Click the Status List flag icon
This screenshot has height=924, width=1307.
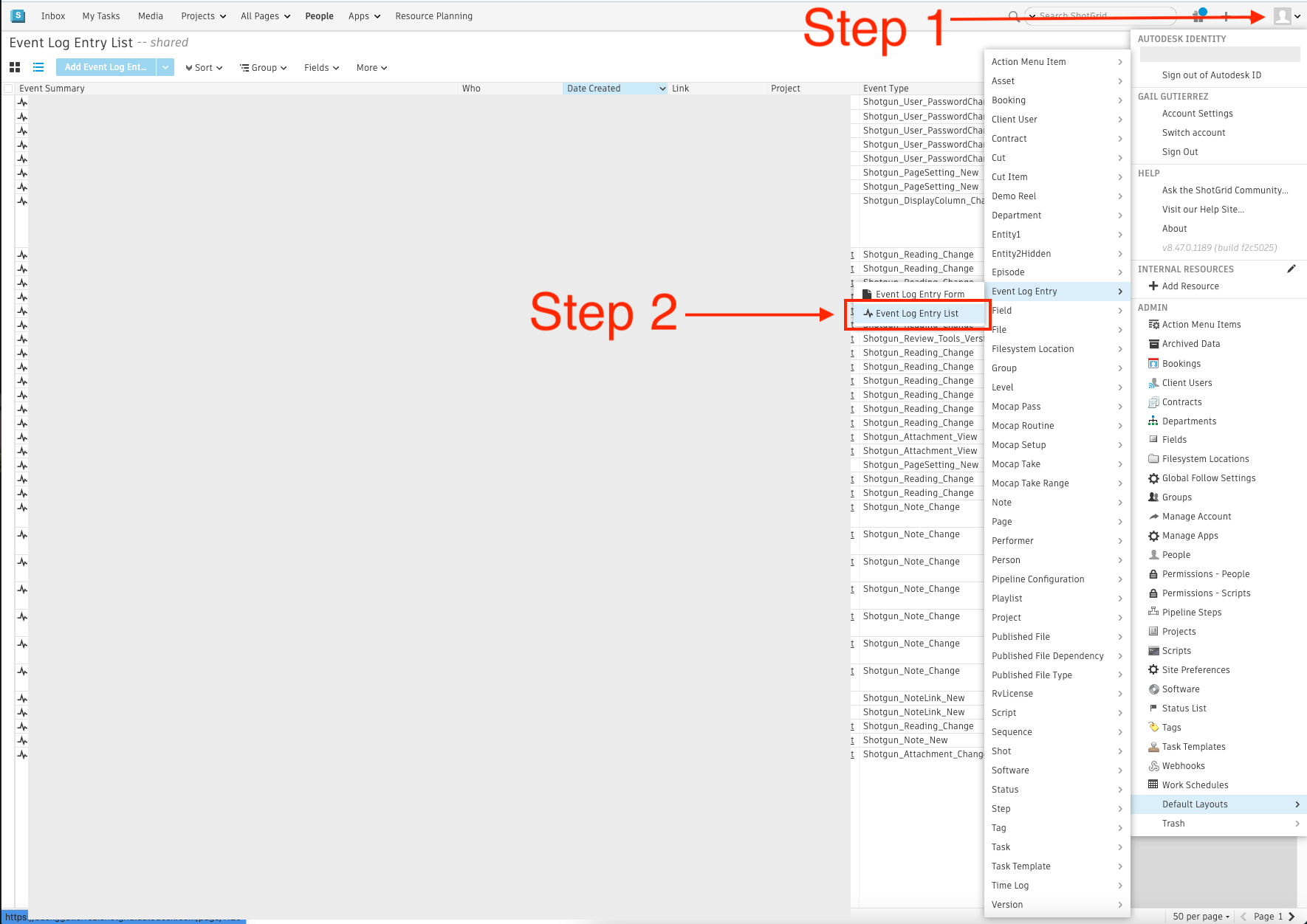[x=1153, y=708]
